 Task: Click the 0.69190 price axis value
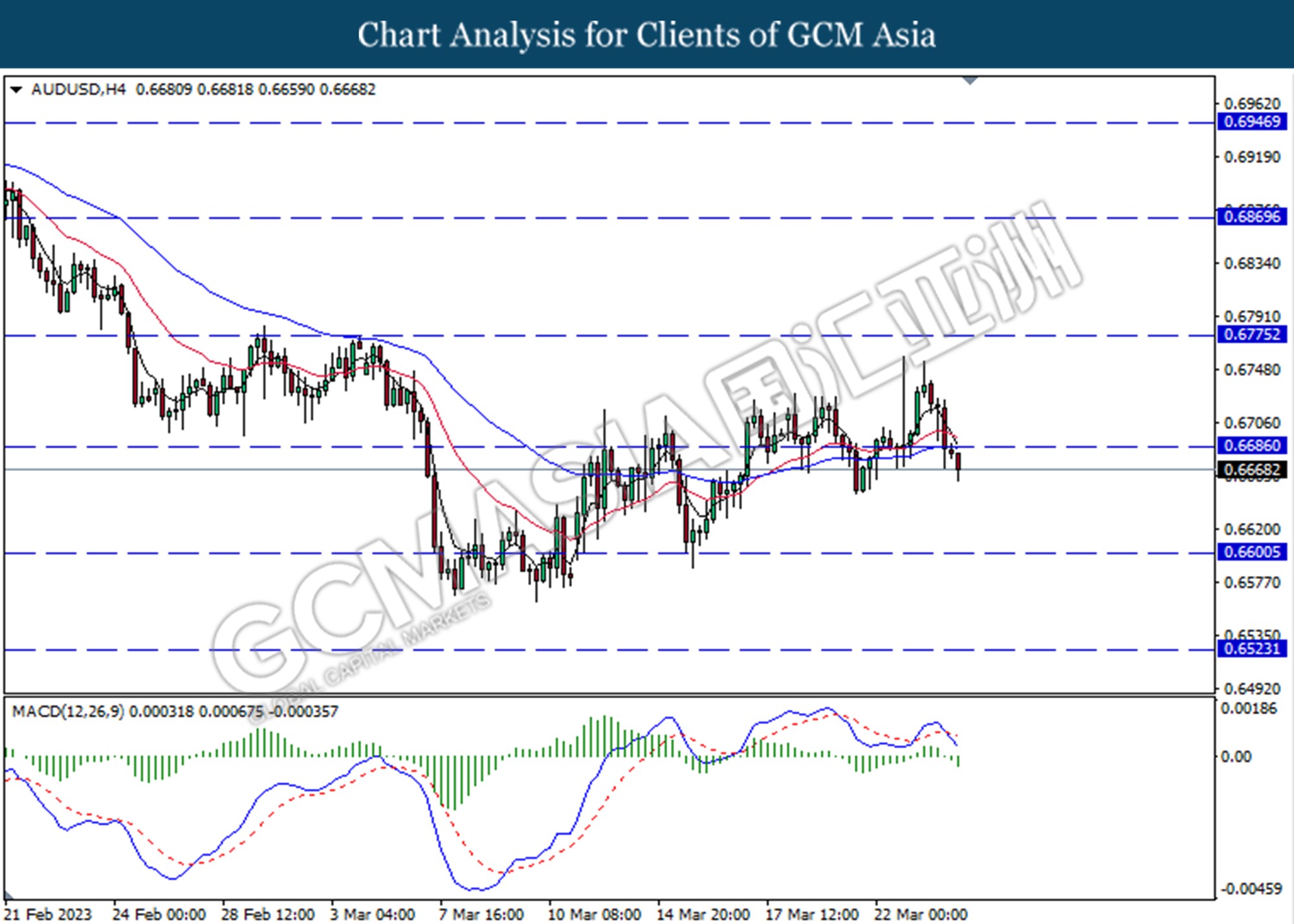pos(1252,157)
